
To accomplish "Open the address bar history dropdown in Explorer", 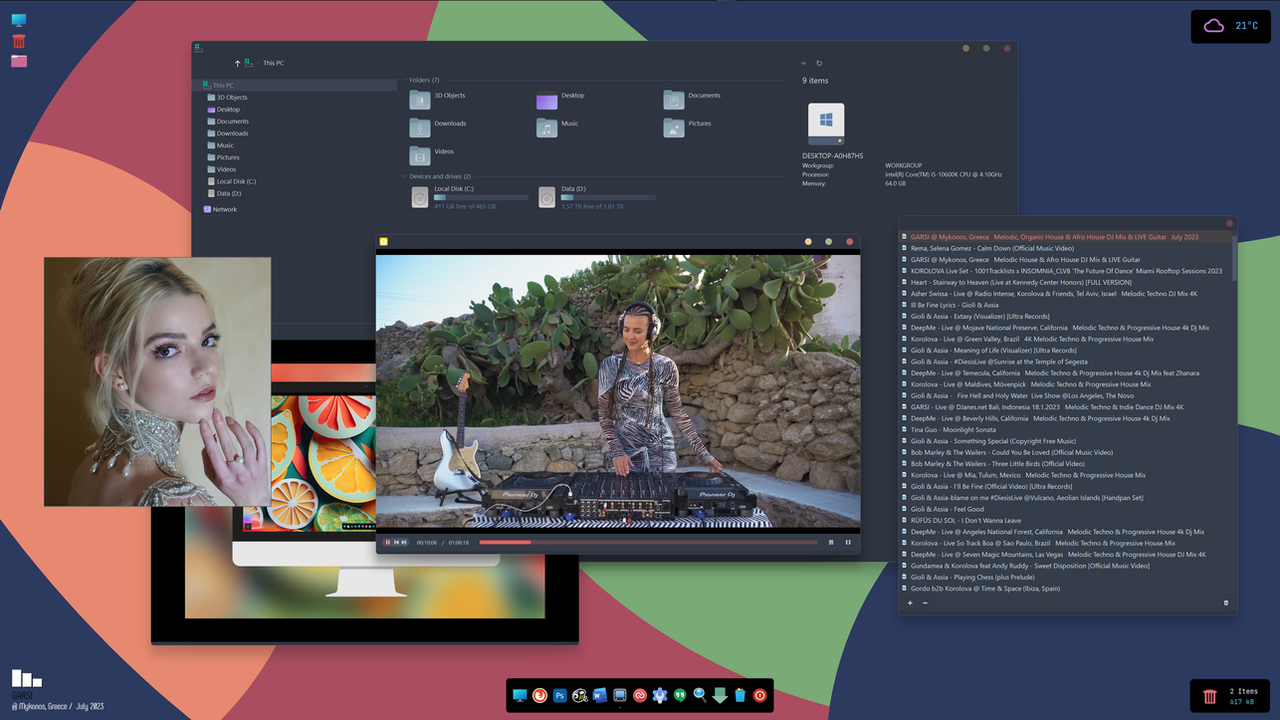I will [x=803, y=63].
